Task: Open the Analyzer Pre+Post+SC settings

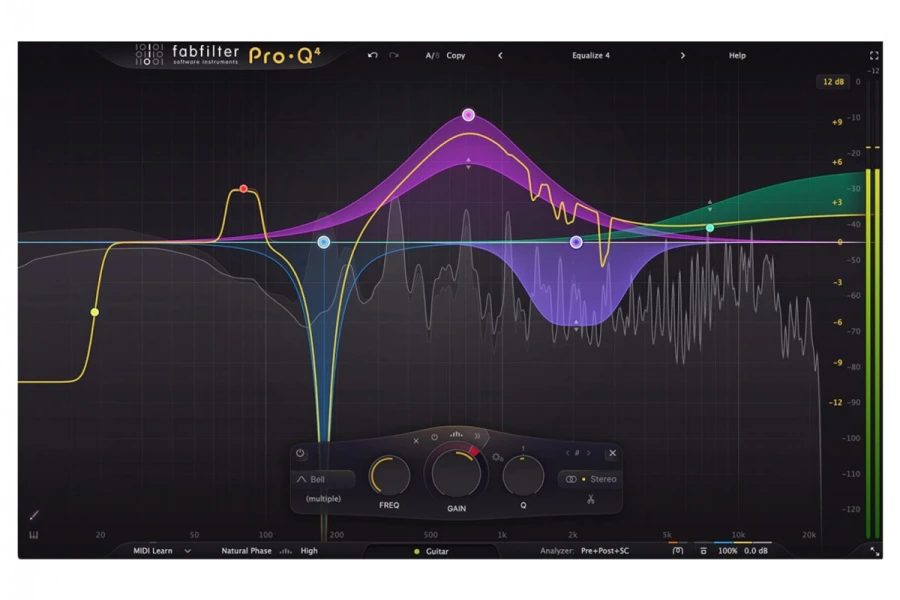Action: (605, 551)
